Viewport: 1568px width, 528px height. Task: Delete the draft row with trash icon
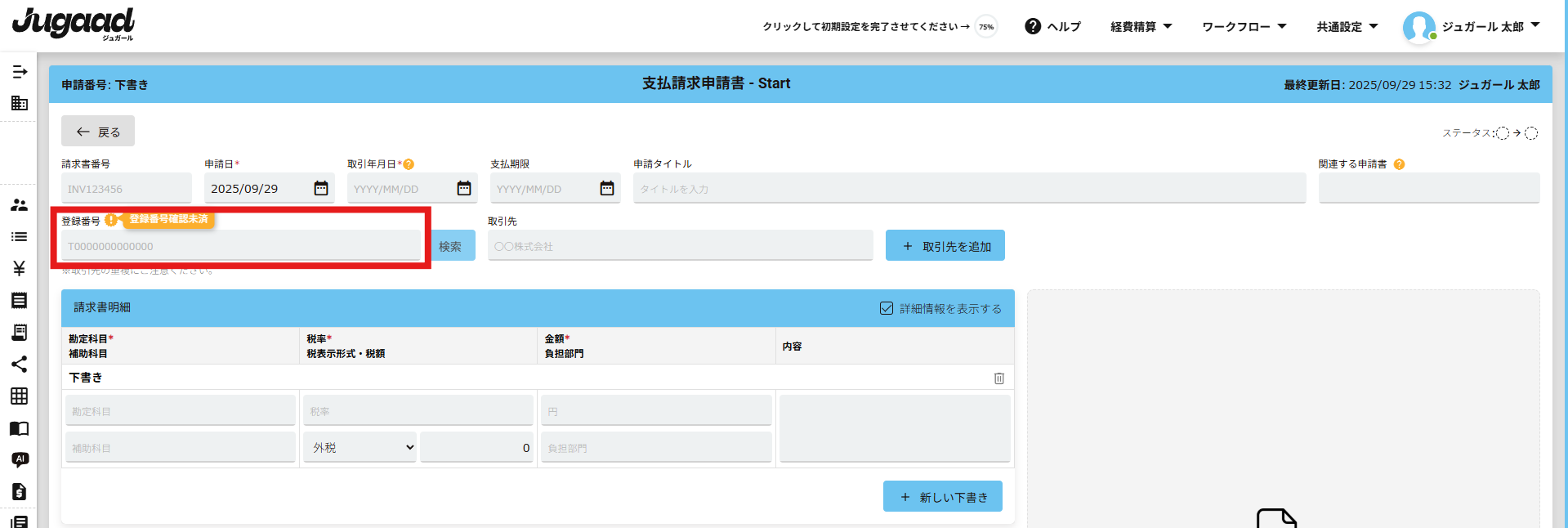(998, 378)
